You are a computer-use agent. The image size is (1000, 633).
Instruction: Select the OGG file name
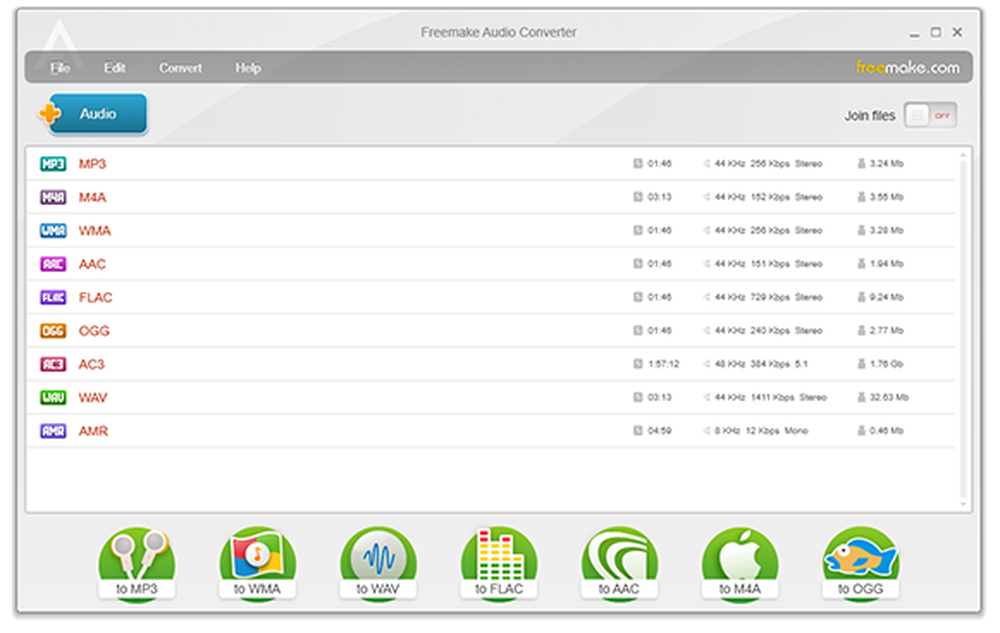point(94,331)
